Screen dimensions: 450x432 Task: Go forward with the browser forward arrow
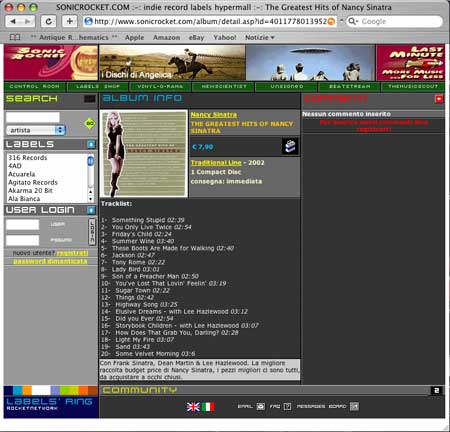pos(28,22)
